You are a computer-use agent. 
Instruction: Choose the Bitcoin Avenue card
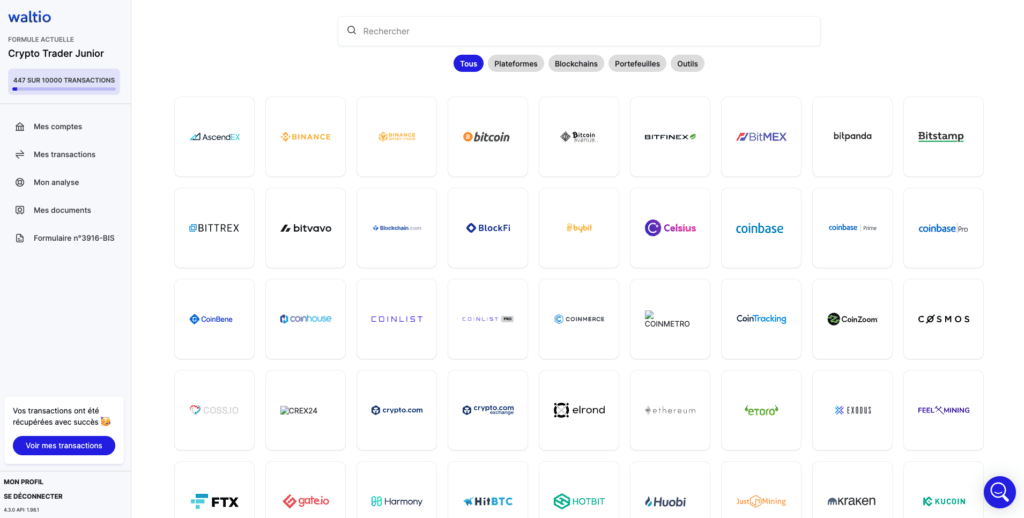coord(579,137)
